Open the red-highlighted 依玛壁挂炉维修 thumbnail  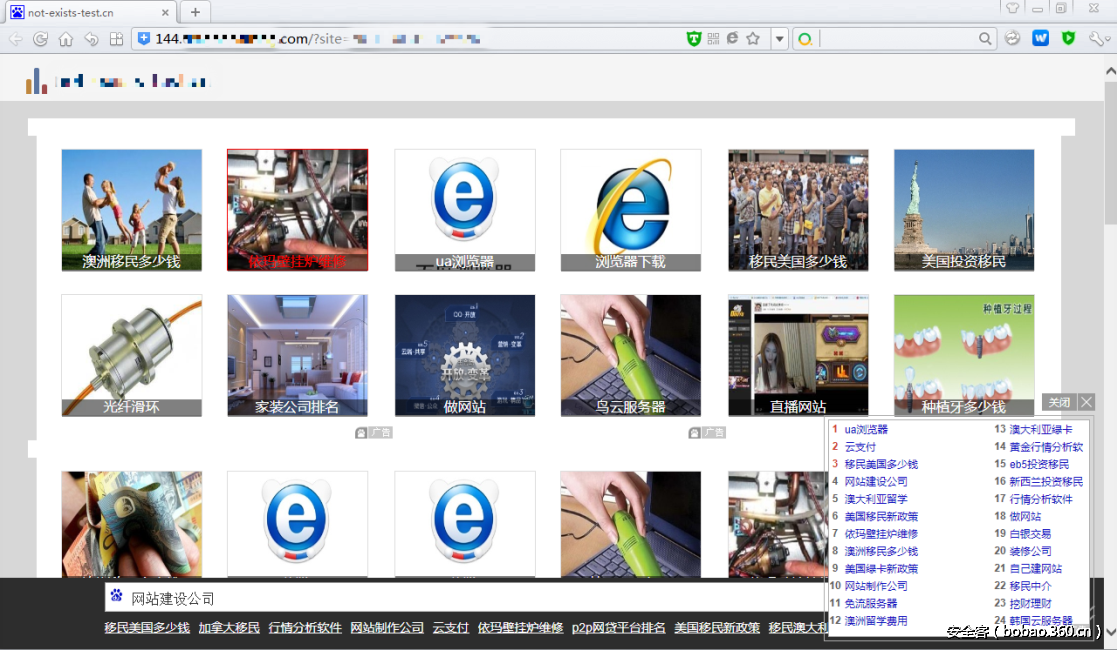tap(298, 210)
